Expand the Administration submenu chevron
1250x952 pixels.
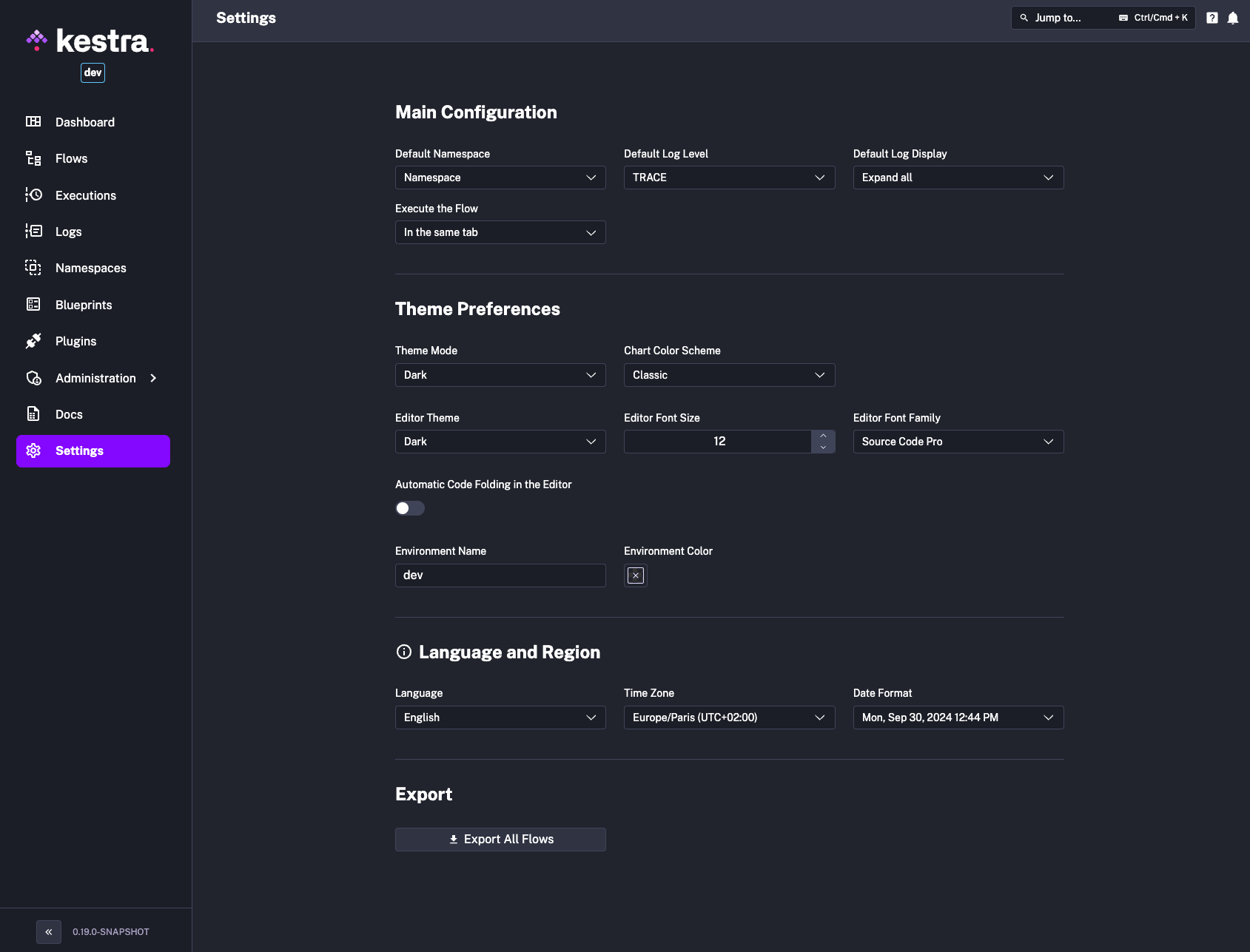[x=153, y=378]
